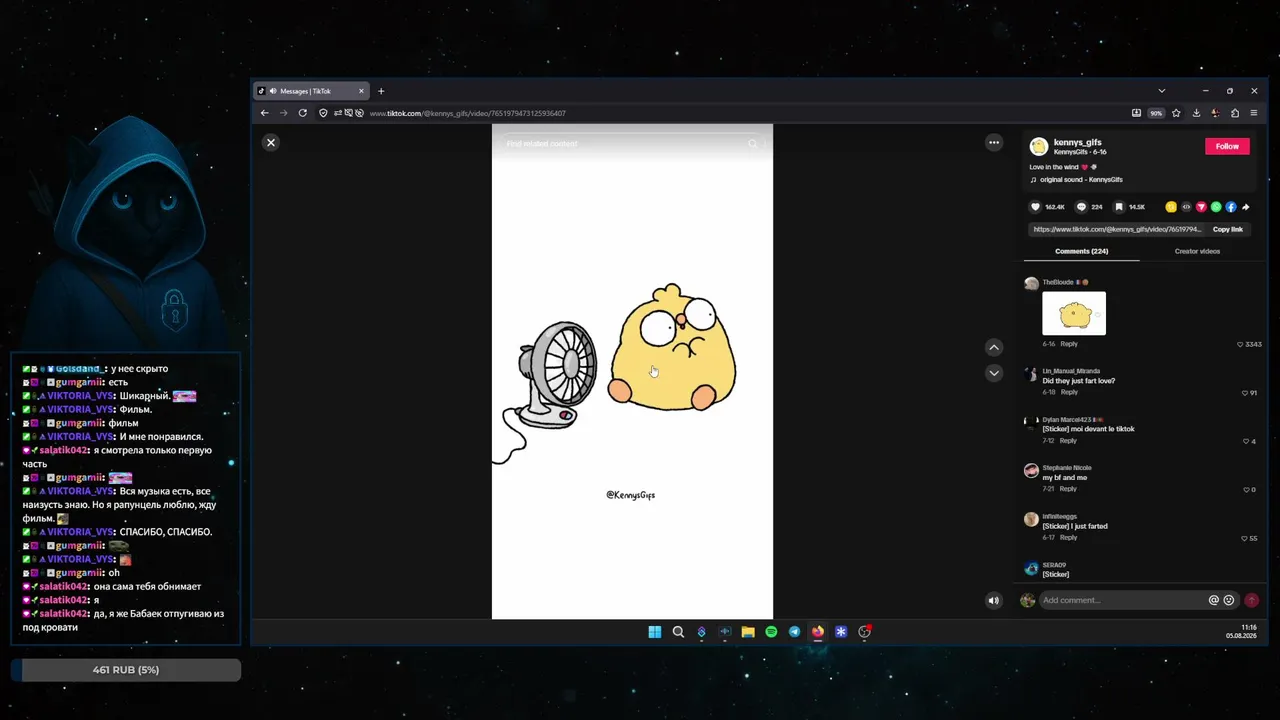Image resolution: width=1280 pixels, height=720 pixels.
Task: Open the emoji picker in comment box
Action: [x=1229, y=600]
